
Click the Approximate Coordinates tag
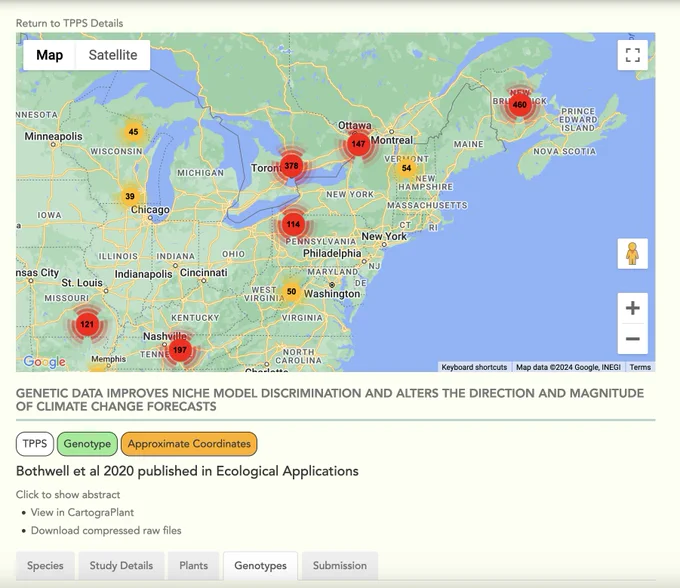(x=189, y=444)
